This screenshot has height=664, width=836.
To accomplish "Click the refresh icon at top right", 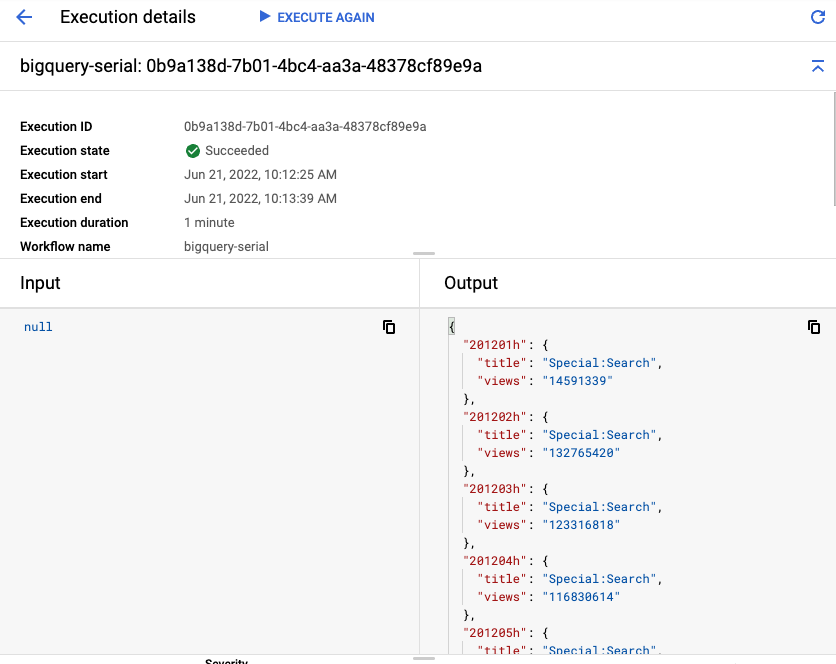I will (x=817, y=18).
